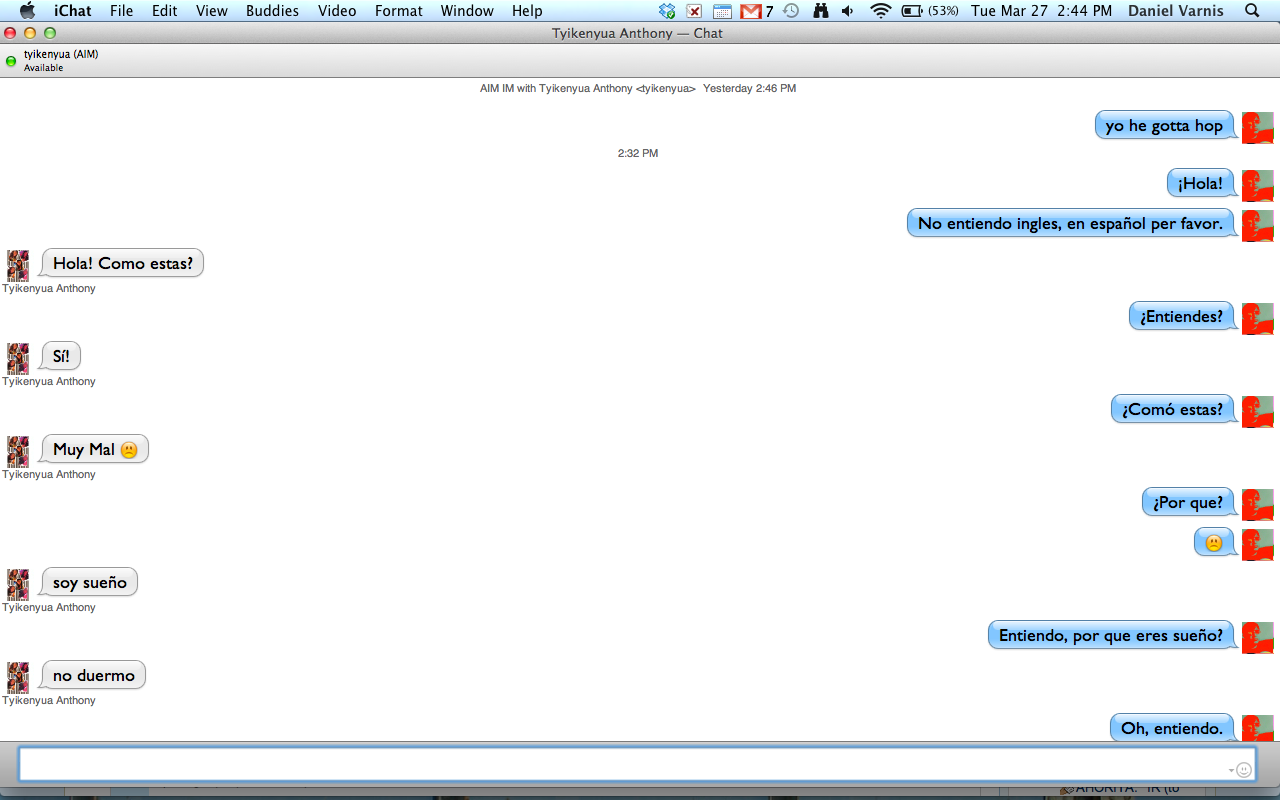
Task: Open the volume speaker icon
Action: 848,11
